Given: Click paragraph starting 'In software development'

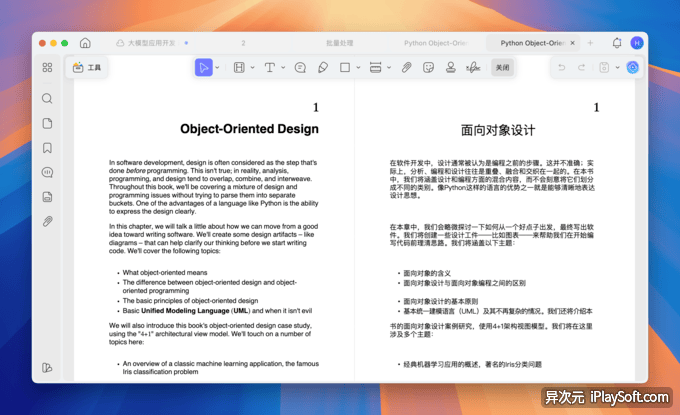Looking at the screenshot, I should [x=213, y=187].
